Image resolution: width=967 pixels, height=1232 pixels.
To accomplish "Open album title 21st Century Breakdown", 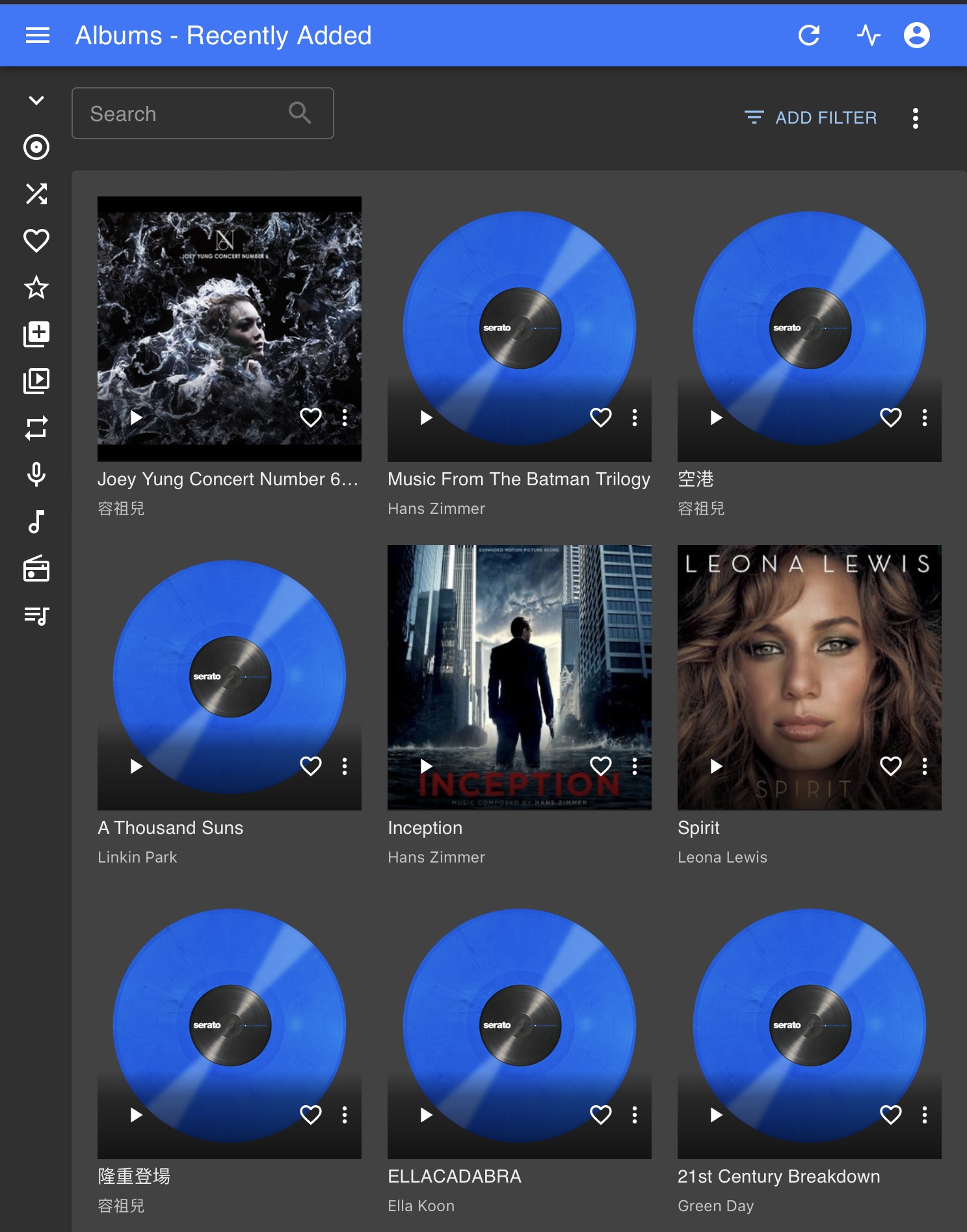I will [778, 1177].
